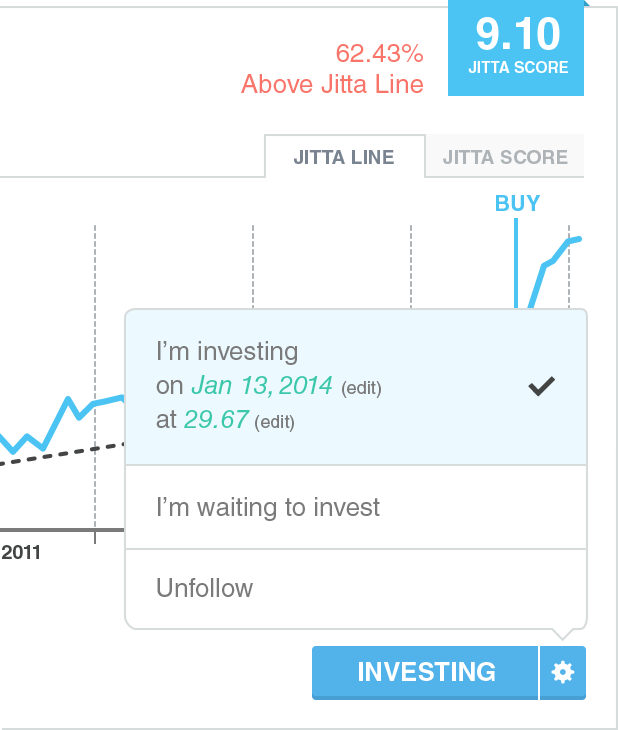Click the Jan 13, 2014 date text
Screen dimensions: 618x730
pyautogui.click(x=262, y=386)
